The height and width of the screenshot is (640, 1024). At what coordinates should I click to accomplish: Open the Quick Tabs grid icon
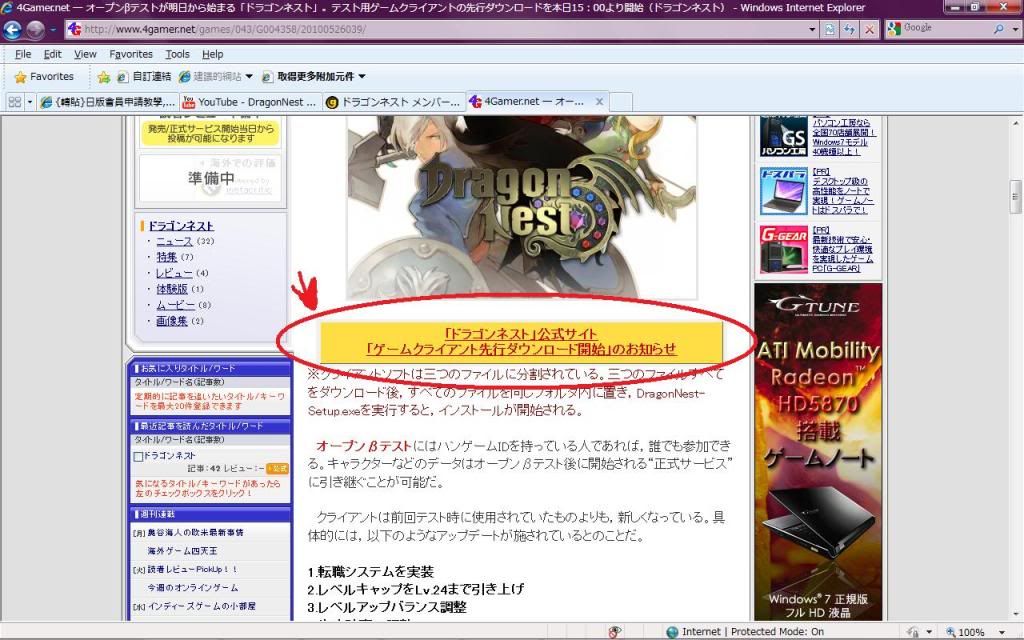coord(14,102)
